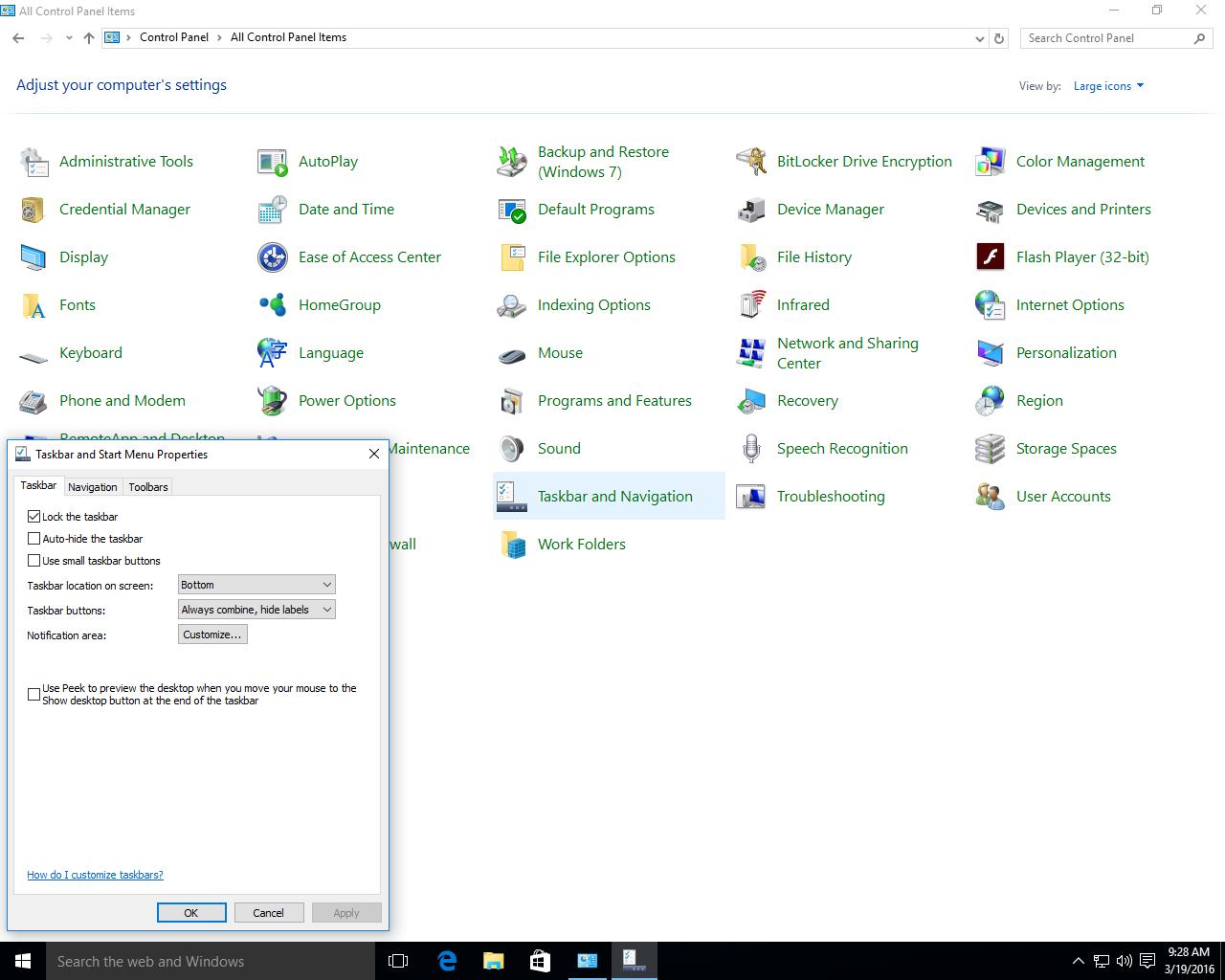Select the Taskbar tab
This screenshot has width=1225, height=980.
(x=39, y=485)
